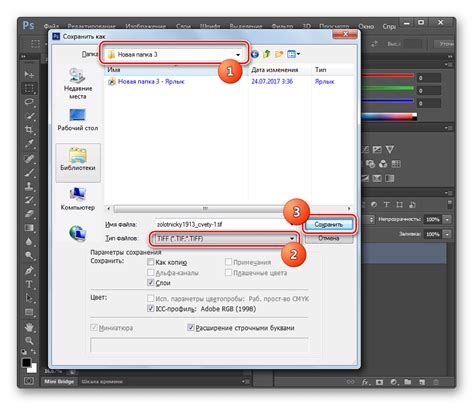Sort by Имя column header

(176, 70)
